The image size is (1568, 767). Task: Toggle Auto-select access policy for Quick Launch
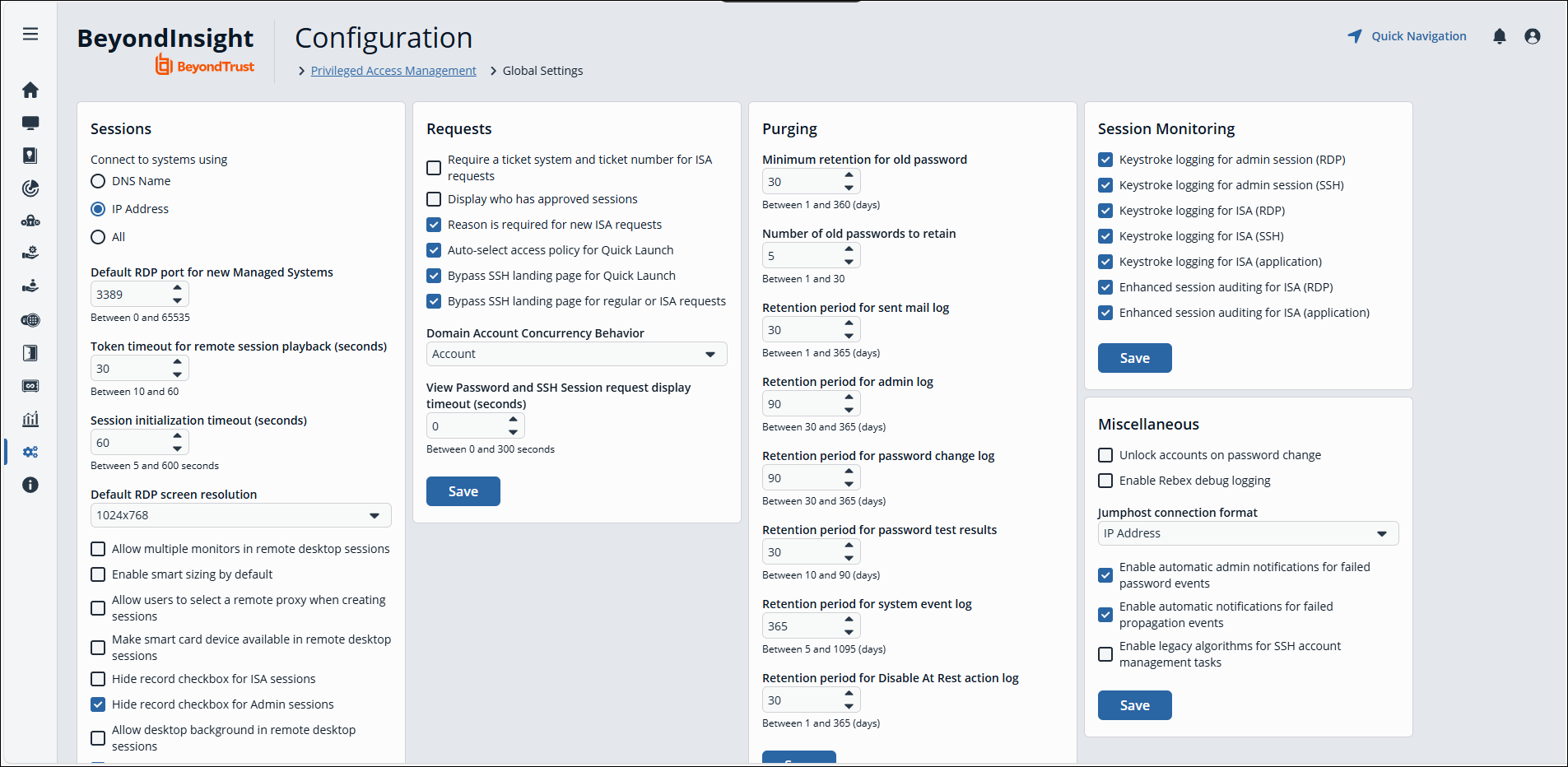pos(434,250)
